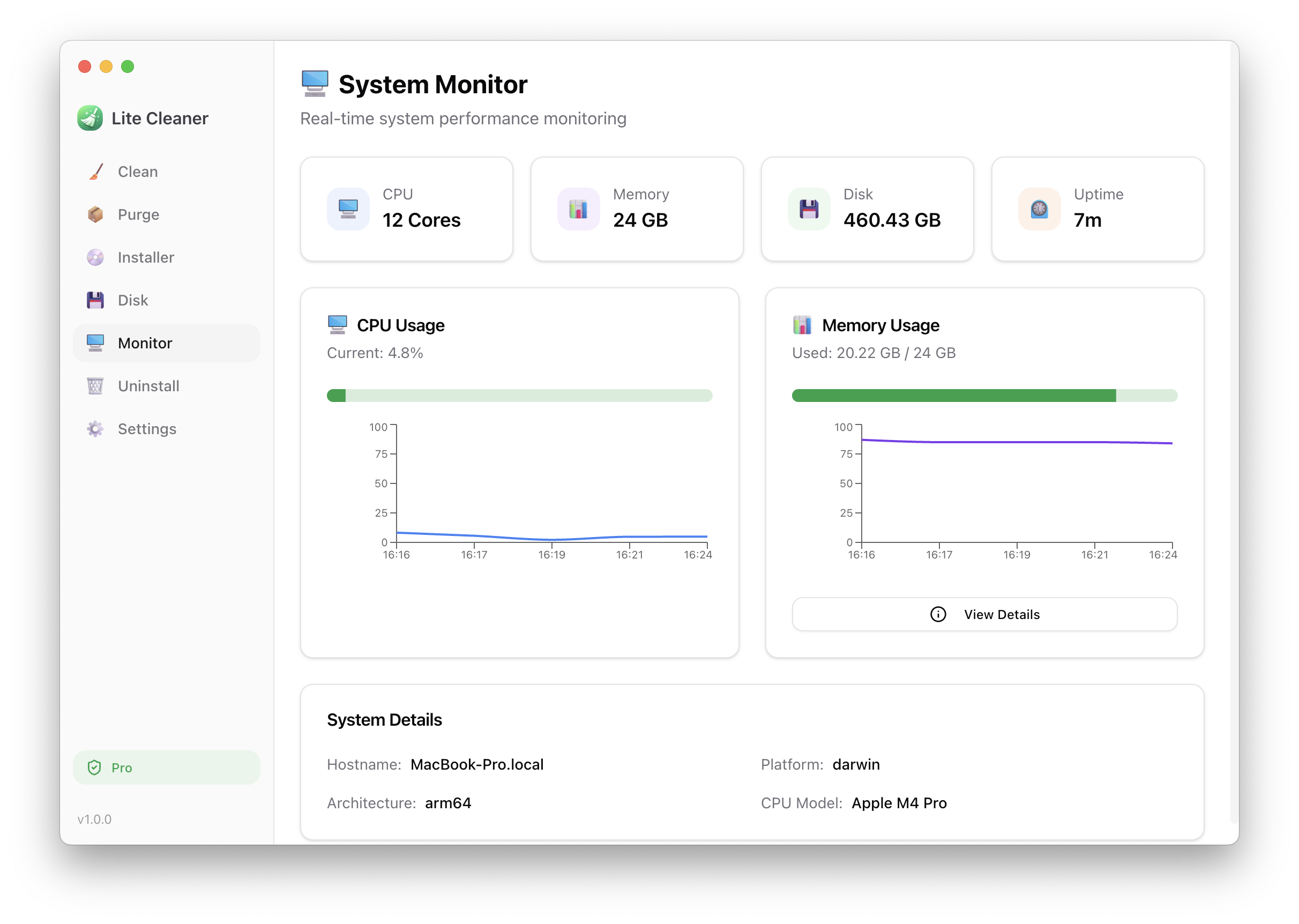Select the Monitor sidebar item

click(x=167, y=343)
